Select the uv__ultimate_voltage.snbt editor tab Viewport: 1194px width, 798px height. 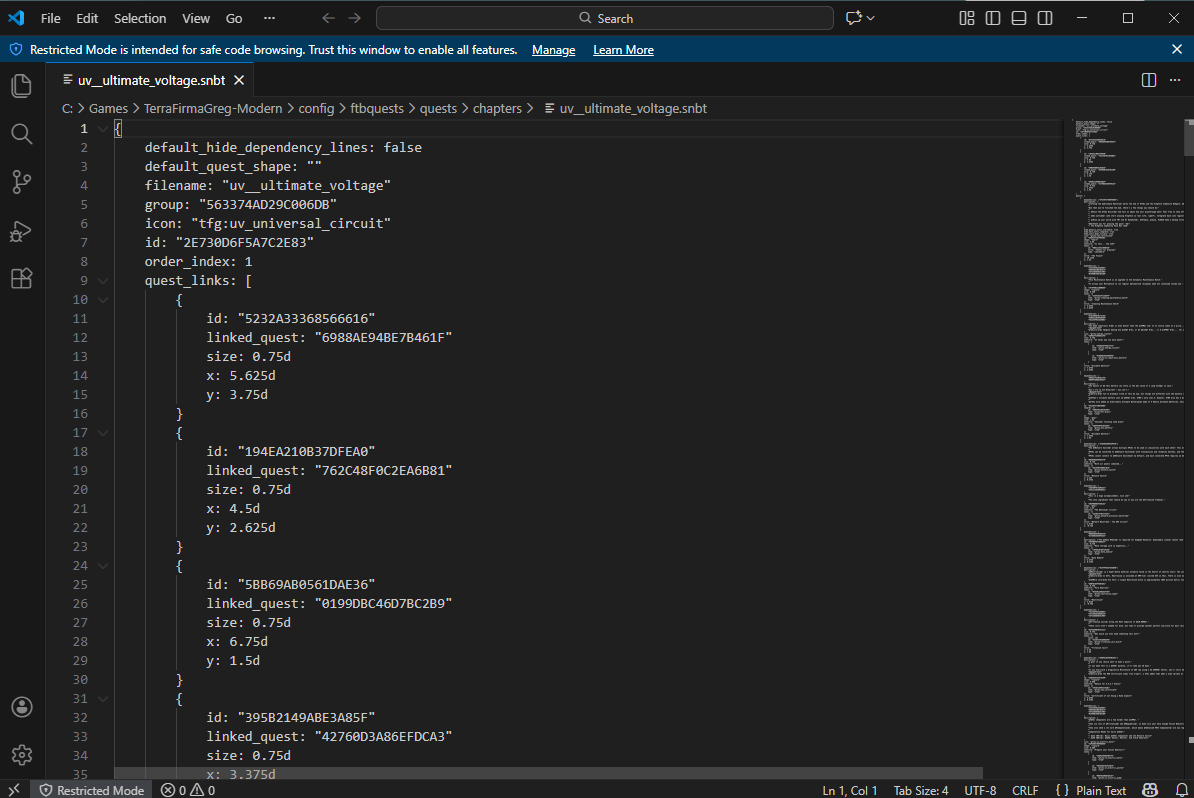pos(150,80)
